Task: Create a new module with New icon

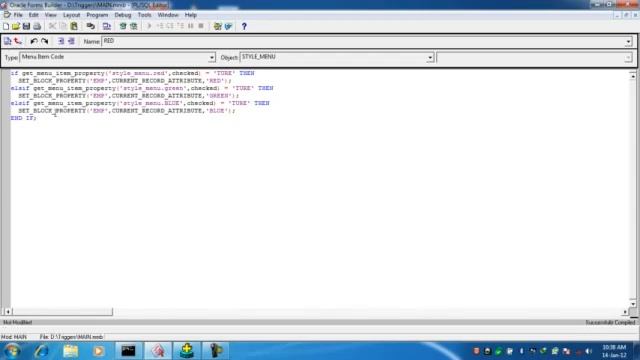Action: point(6,27)
